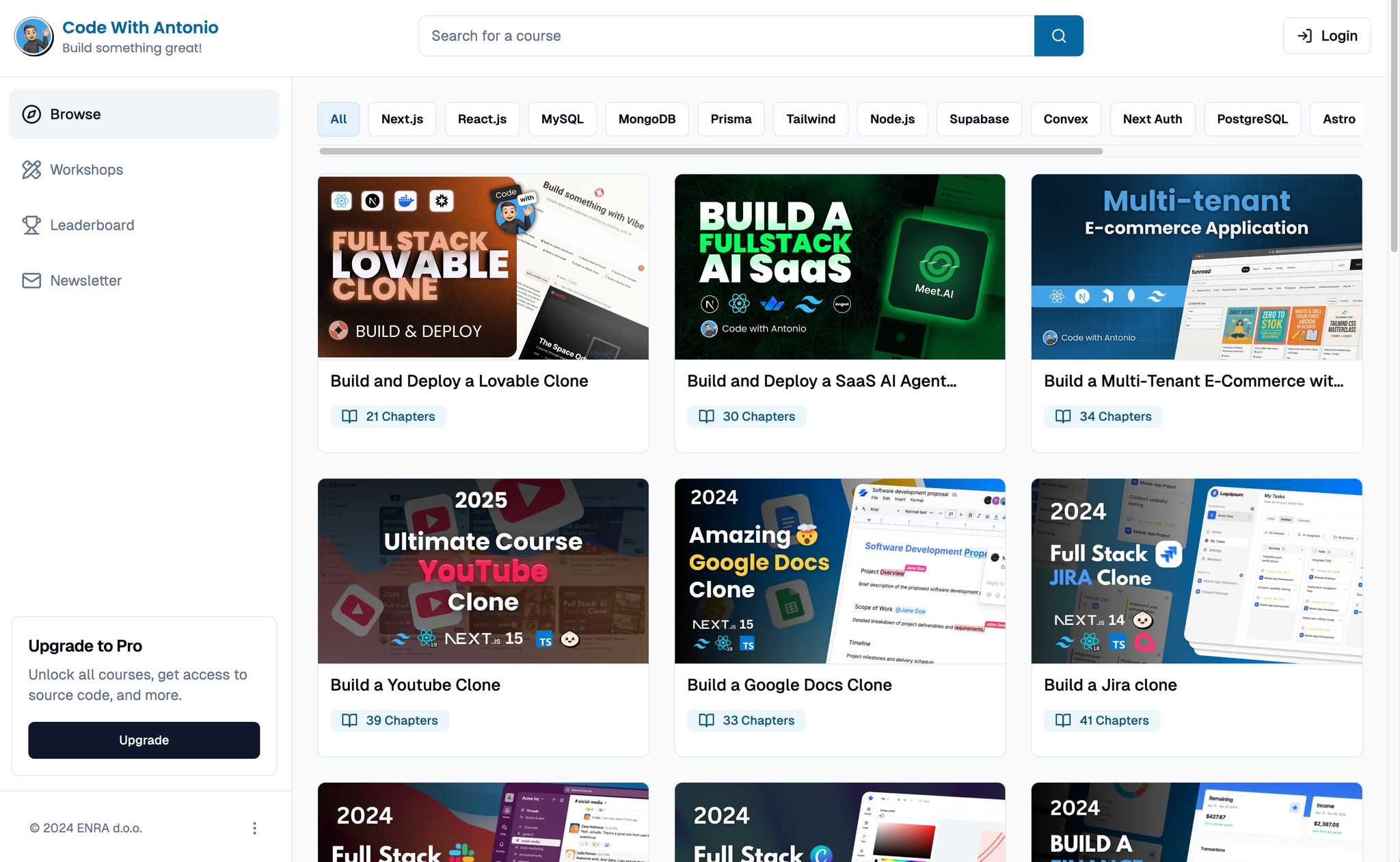Click the Newsletter envelope icon
The height and width of the screenshot is (862, 1400).
pyautogui.click(x=31, y=280)
